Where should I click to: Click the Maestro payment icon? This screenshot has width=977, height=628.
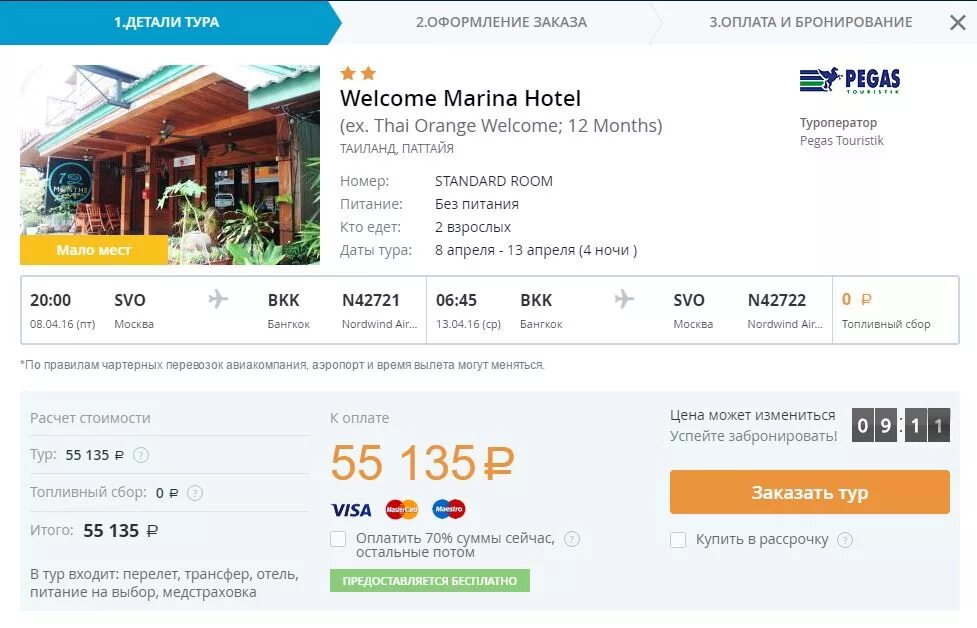coord(449,510)
